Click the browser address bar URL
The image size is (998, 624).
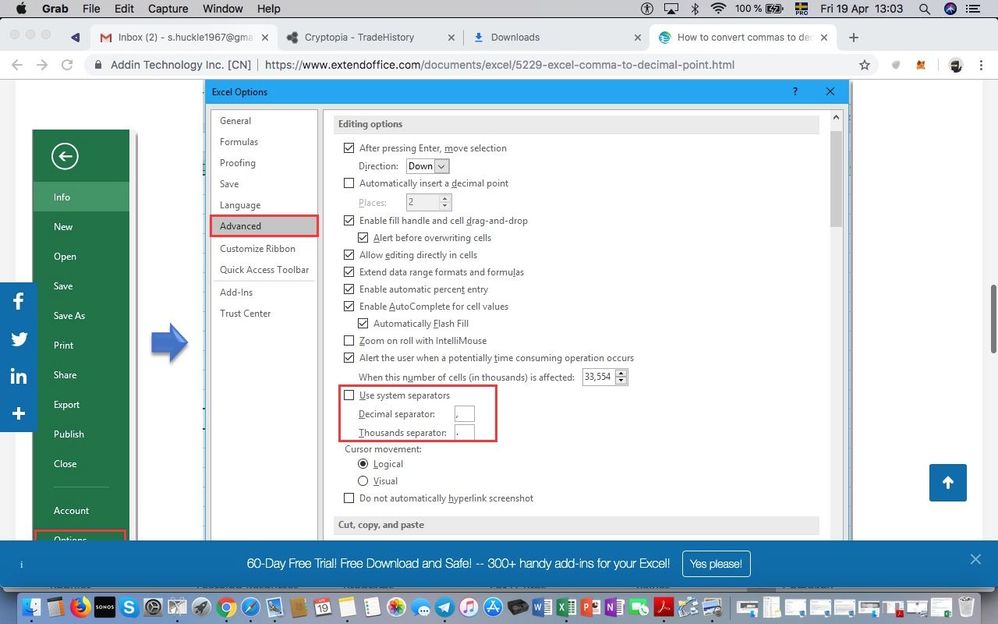[x=500, y=65]
